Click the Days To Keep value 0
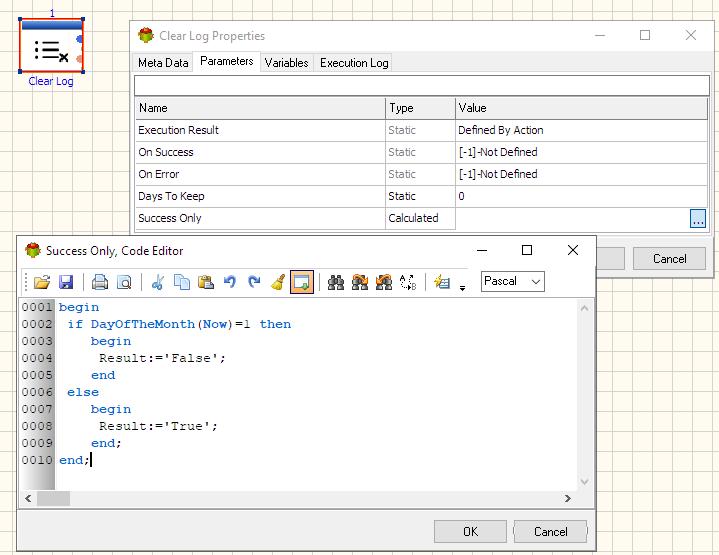 581,196
